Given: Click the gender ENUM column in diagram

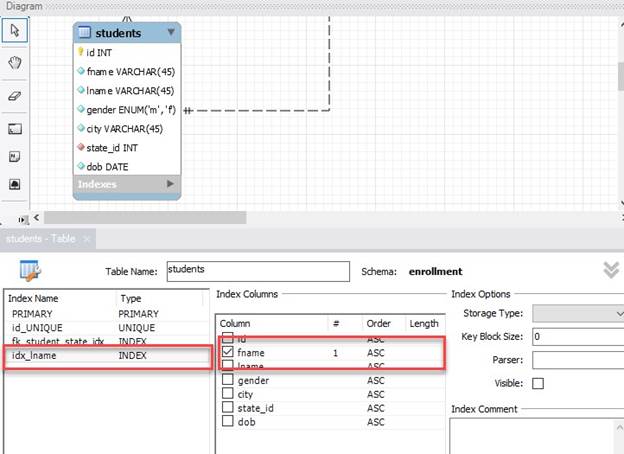Looking at the screenshot, I should [x=131, y=110].
